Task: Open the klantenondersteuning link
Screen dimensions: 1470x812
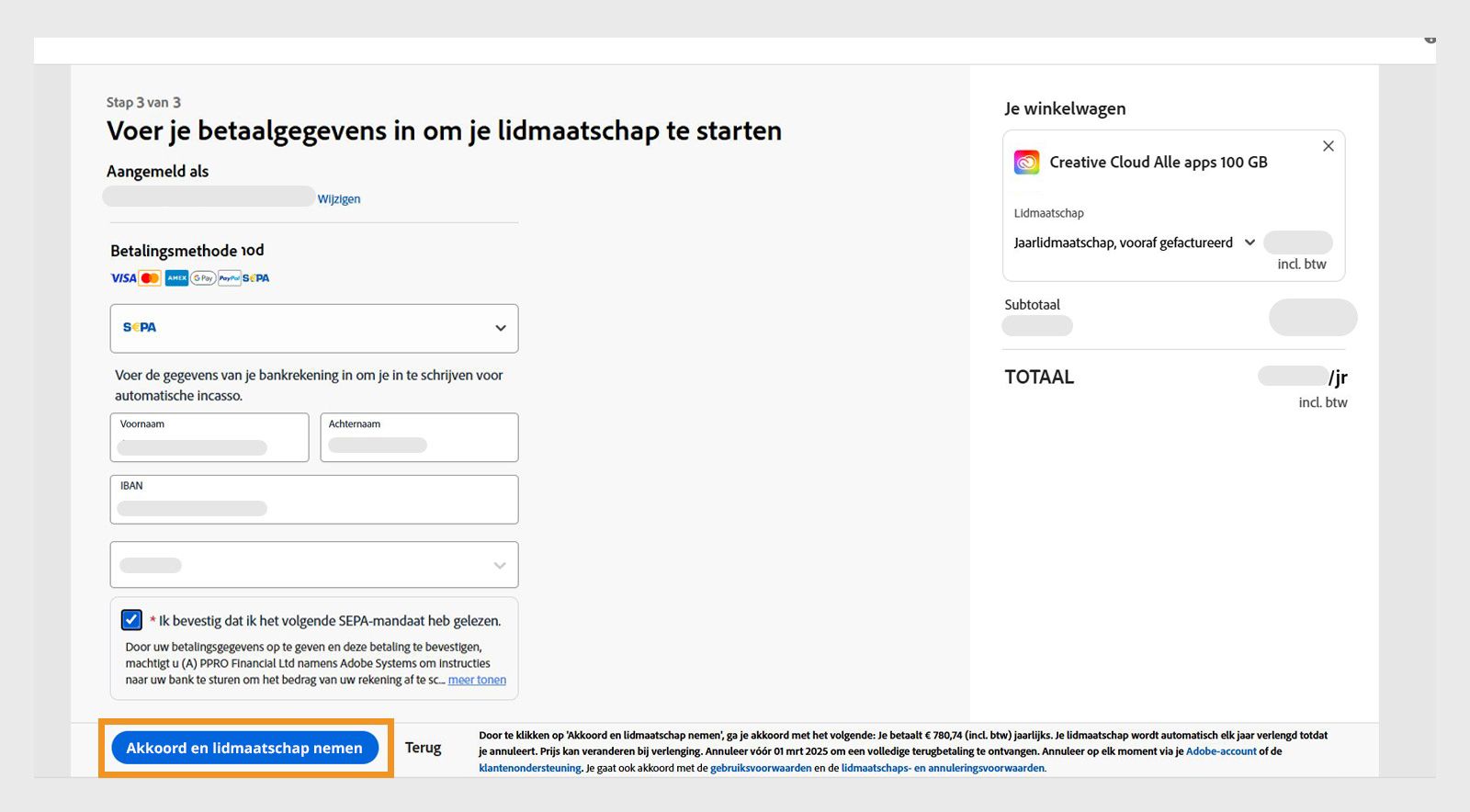Action: (x=530, y=768)
